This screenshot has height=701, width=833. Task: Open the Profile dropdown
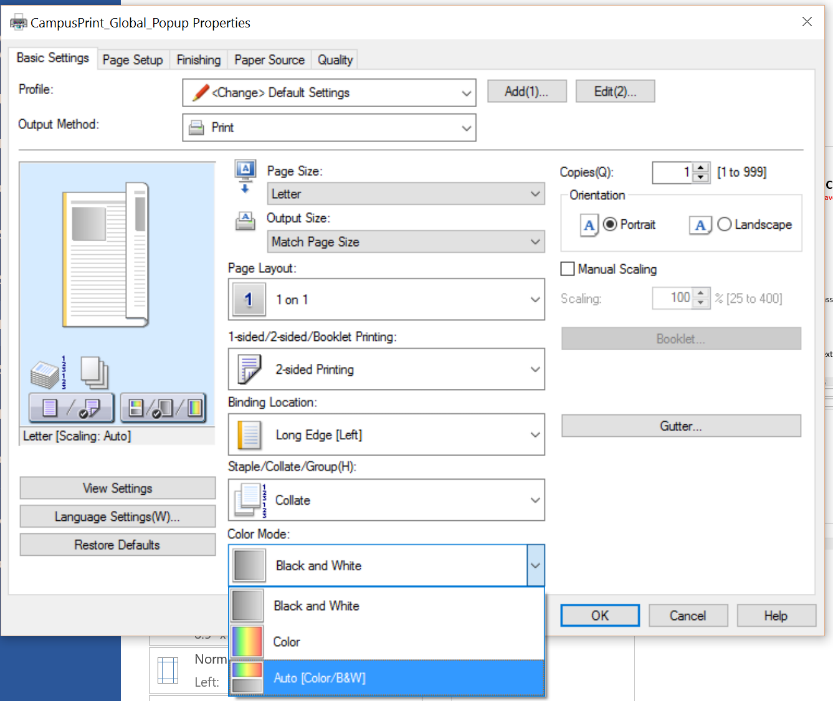329,93
